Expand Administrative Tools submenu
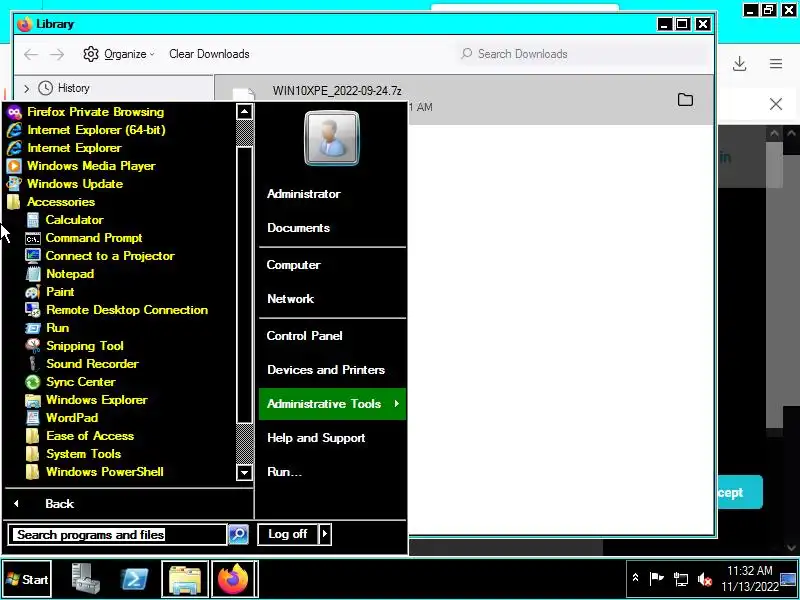Screen dimensions: 800x600 (332, 404)
